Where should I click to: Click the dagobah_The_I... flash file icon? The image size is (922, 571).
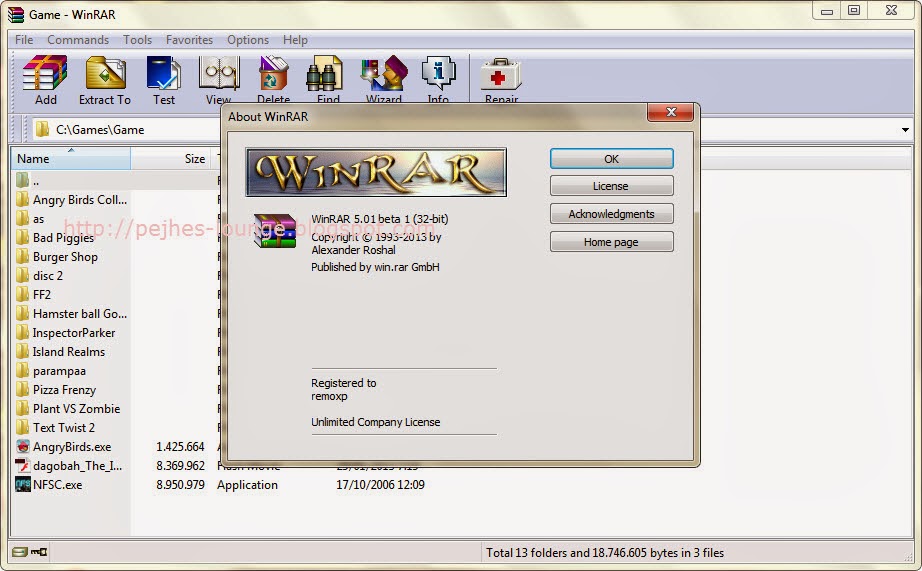pyautogui.click(x=23, y=465)
